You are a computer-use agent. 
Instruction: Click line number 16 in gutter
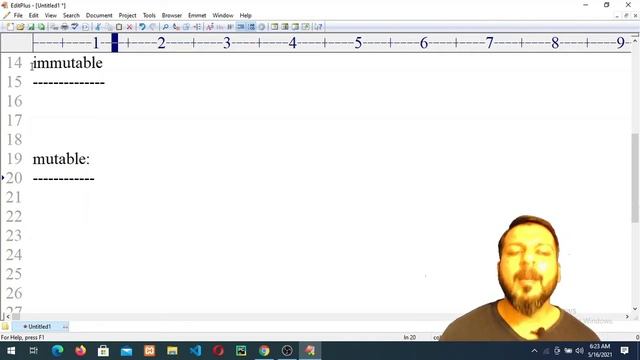tap(14, 101)
